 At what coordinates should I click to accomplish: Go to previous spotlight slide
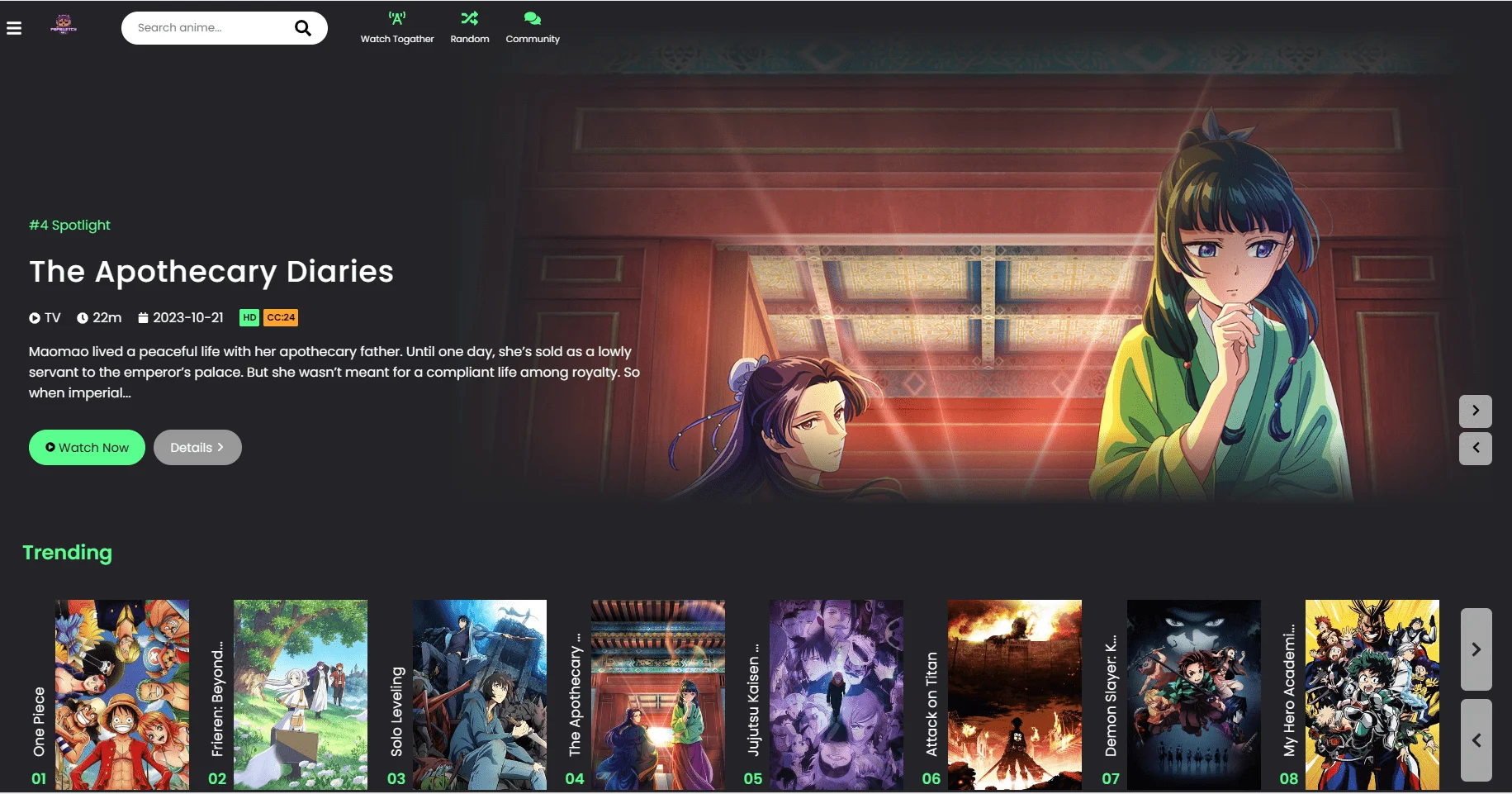(1475, 449)
